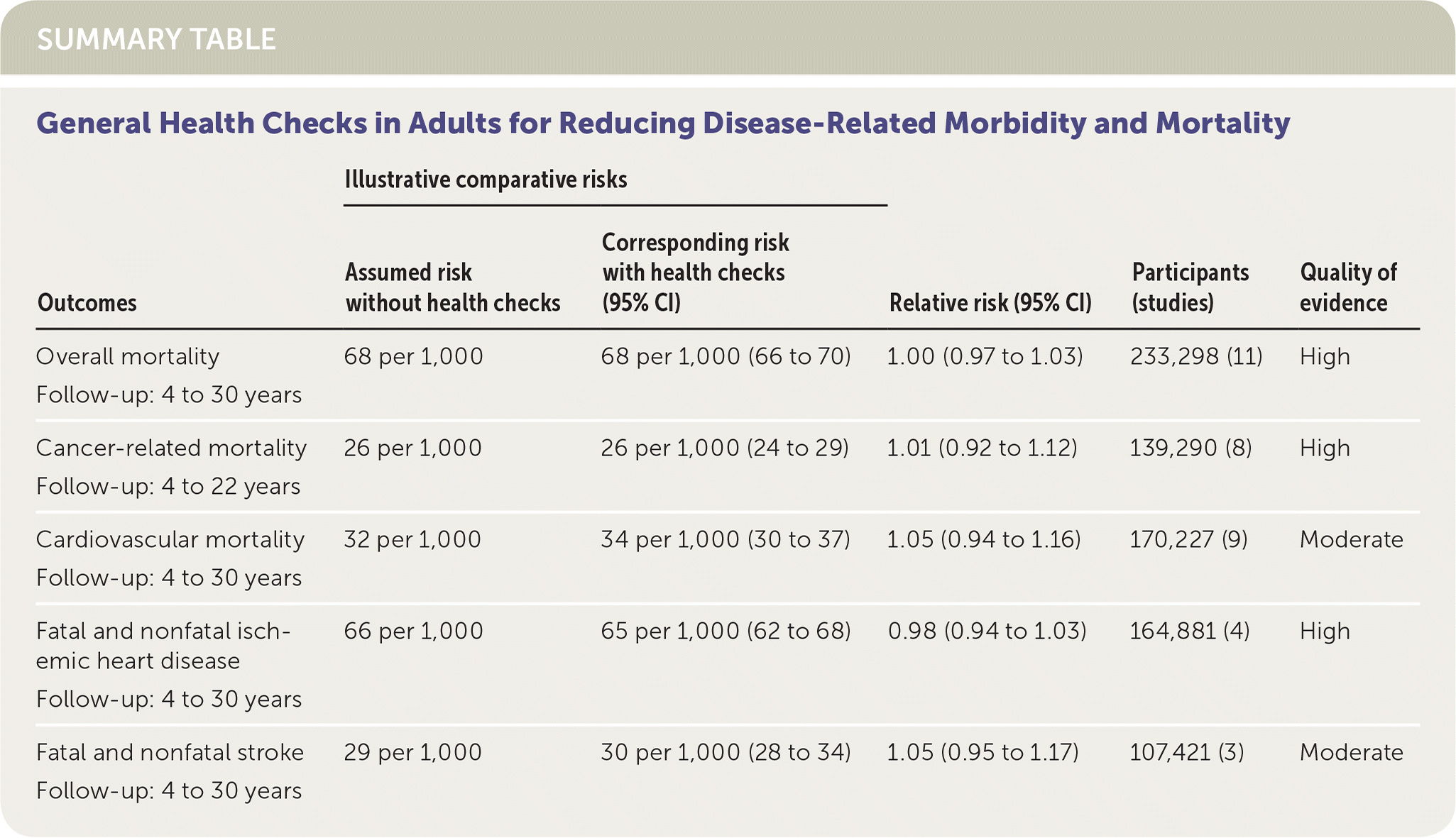Screen dimensions: 1456x838
Task: Select the 233,298 (11) participants cell
Action: click(x=1196, y=356)
